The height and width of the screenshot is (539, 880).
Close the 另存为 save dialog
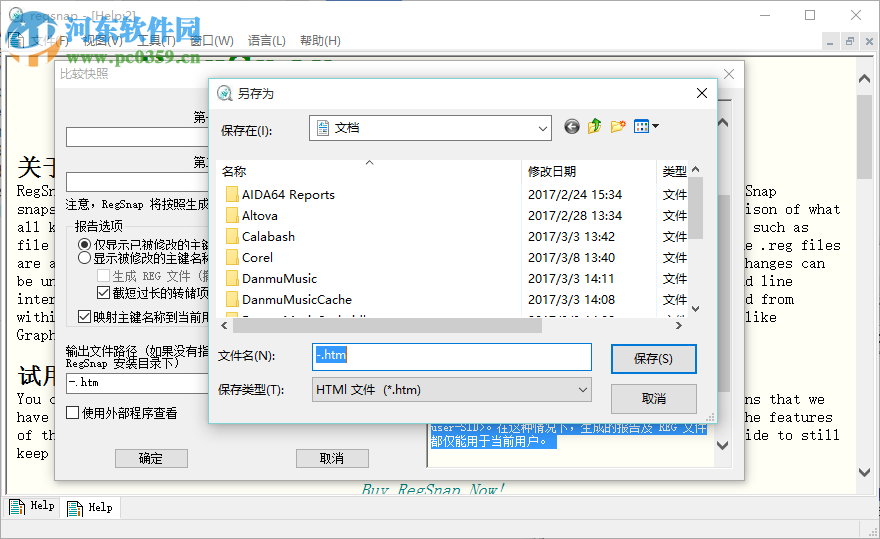pos(702,93)
